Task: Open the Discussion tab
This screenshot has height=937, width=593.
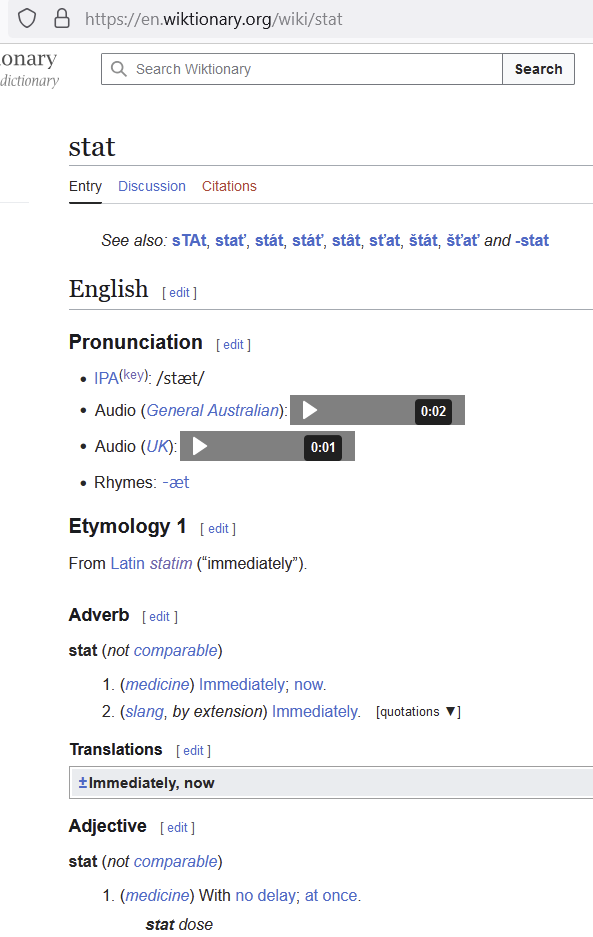Action: (x=152, y=186)
